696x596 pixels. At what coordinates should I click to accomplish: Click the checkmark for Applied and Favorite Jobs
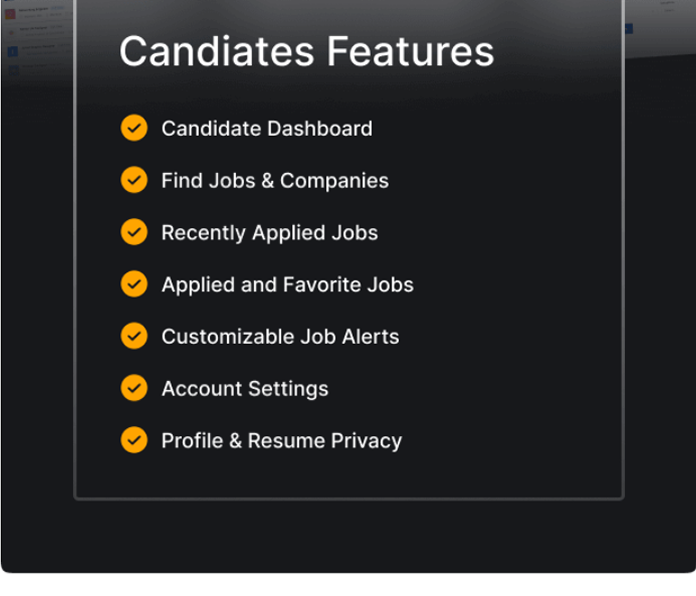(134, 284)
